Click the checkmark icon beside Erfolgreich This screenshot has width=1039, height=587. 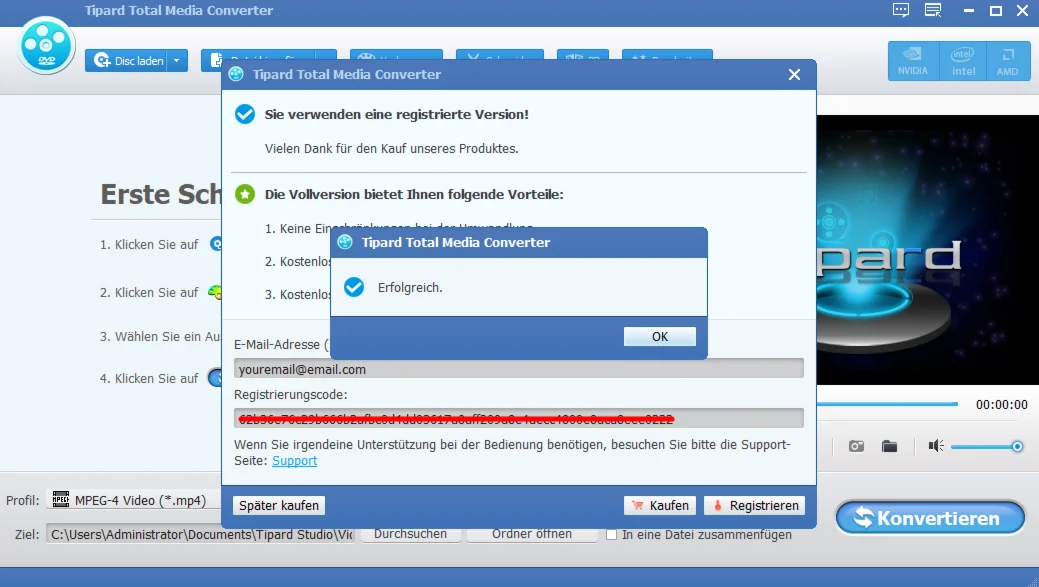[354, 287]
